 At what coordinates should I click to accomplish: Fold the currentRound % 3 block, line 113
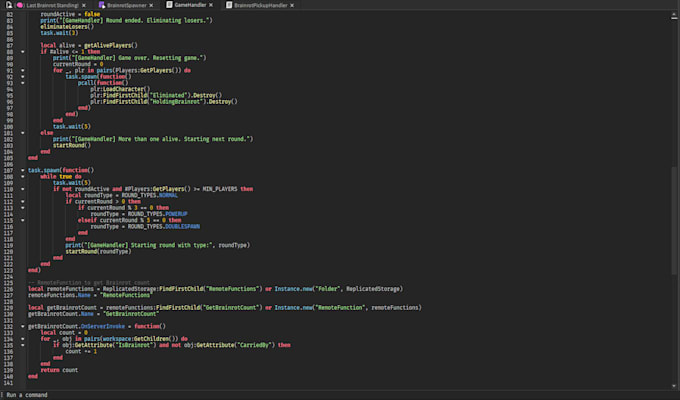23,208
